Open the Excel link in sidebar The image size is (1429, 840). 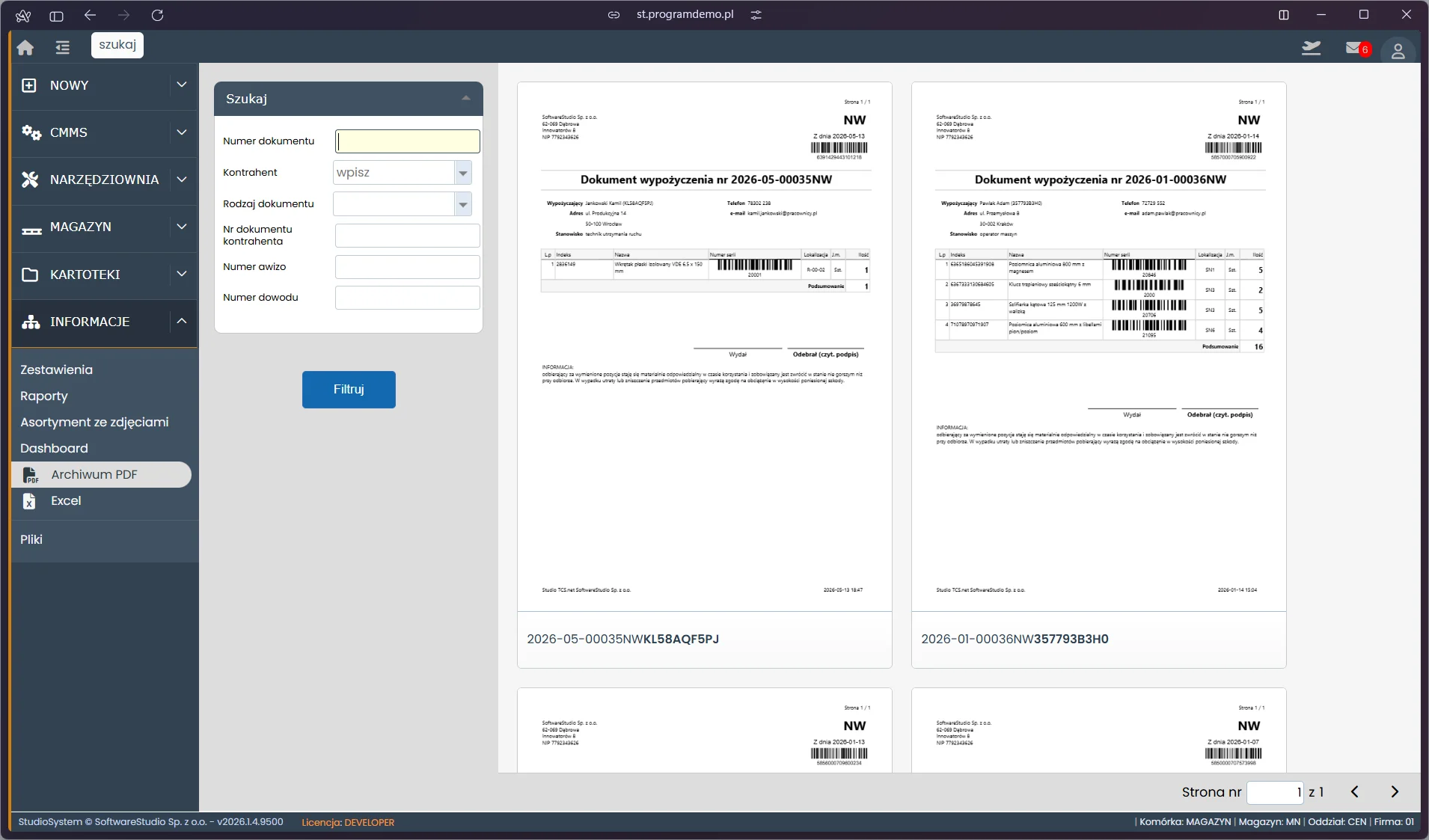(66, 501)
